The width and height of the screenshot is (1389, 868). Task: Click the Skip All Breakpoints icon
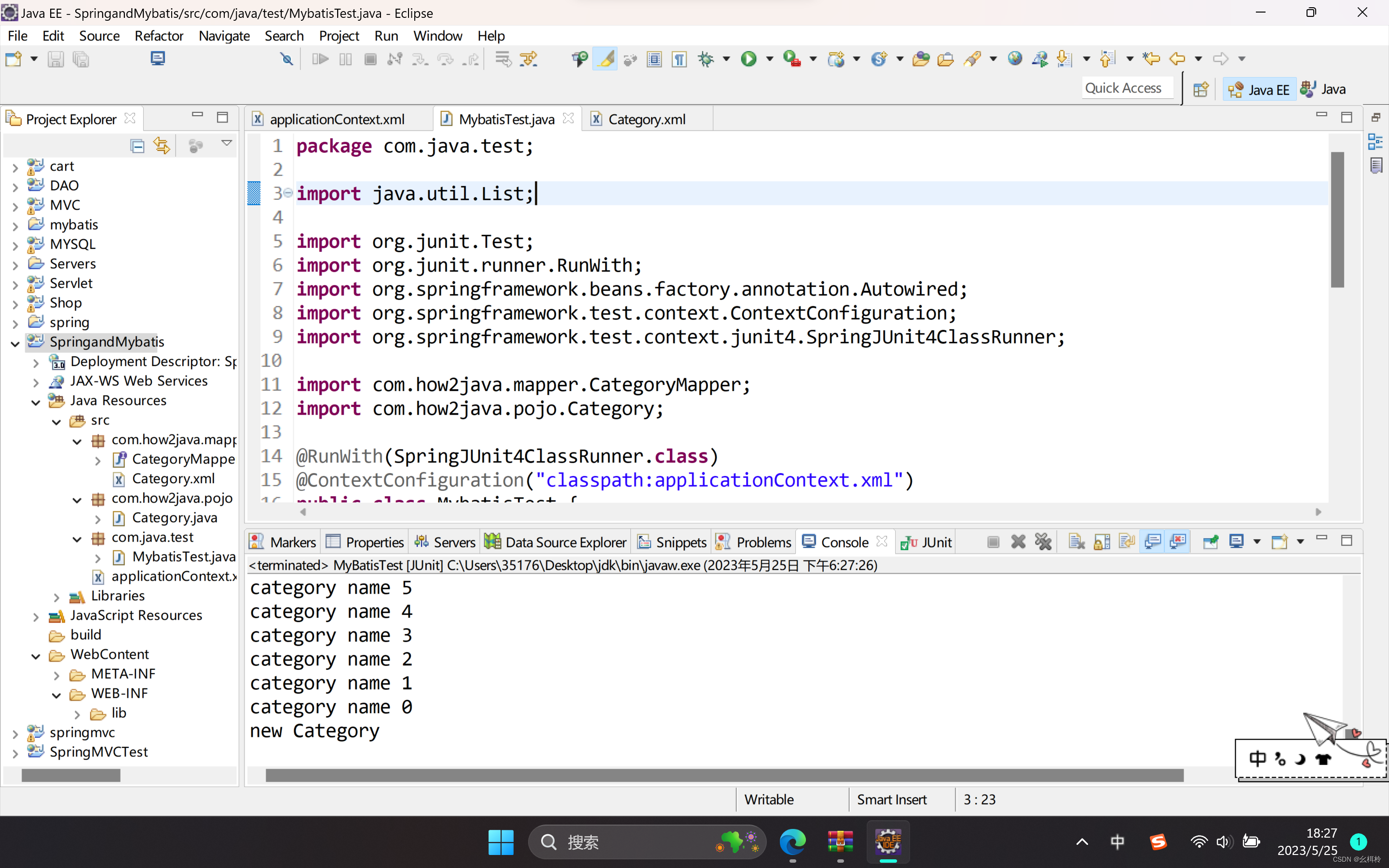(286, 59)
